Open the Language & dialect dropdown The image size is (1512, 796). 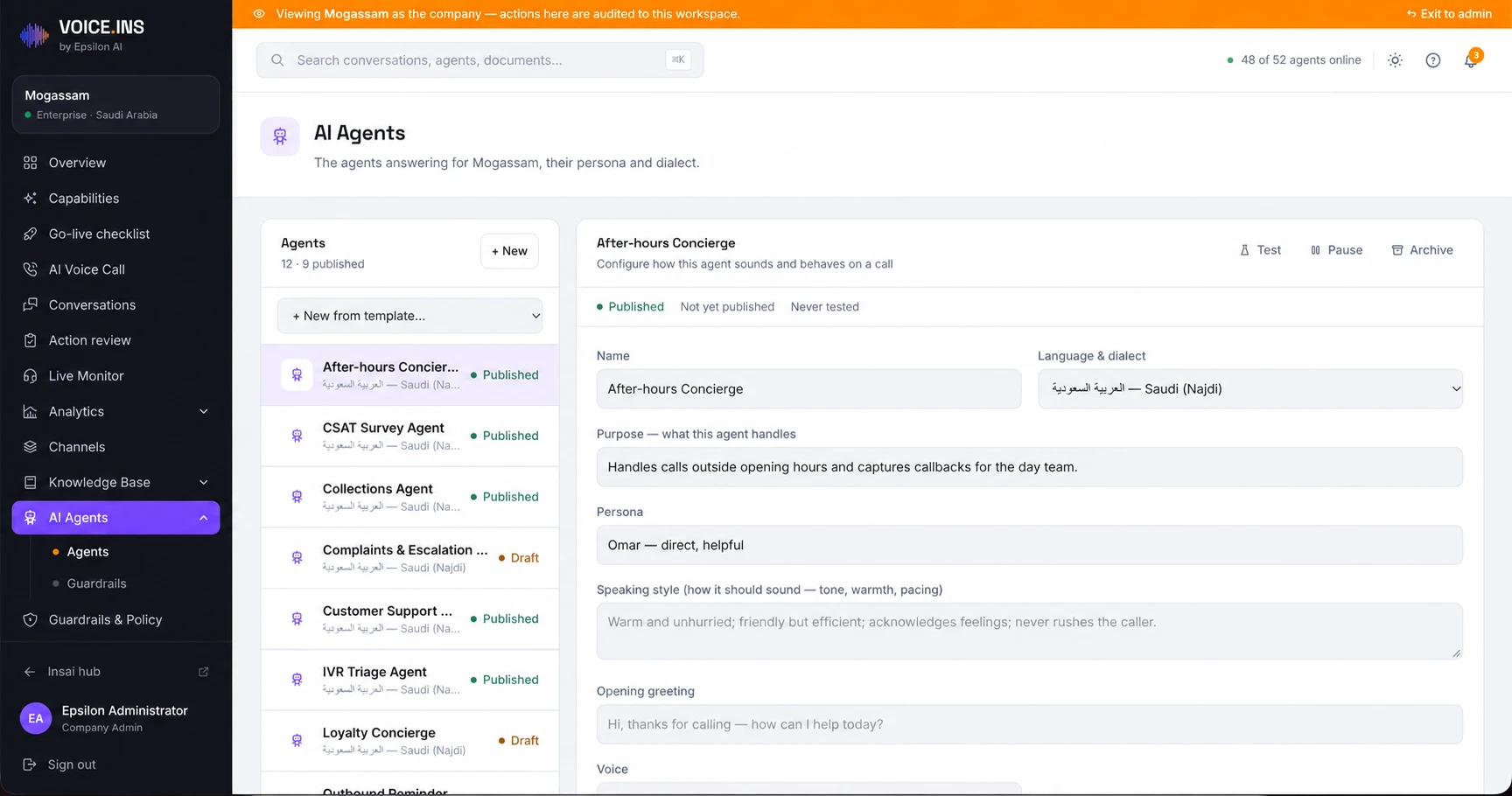[x=1249, y=389]
